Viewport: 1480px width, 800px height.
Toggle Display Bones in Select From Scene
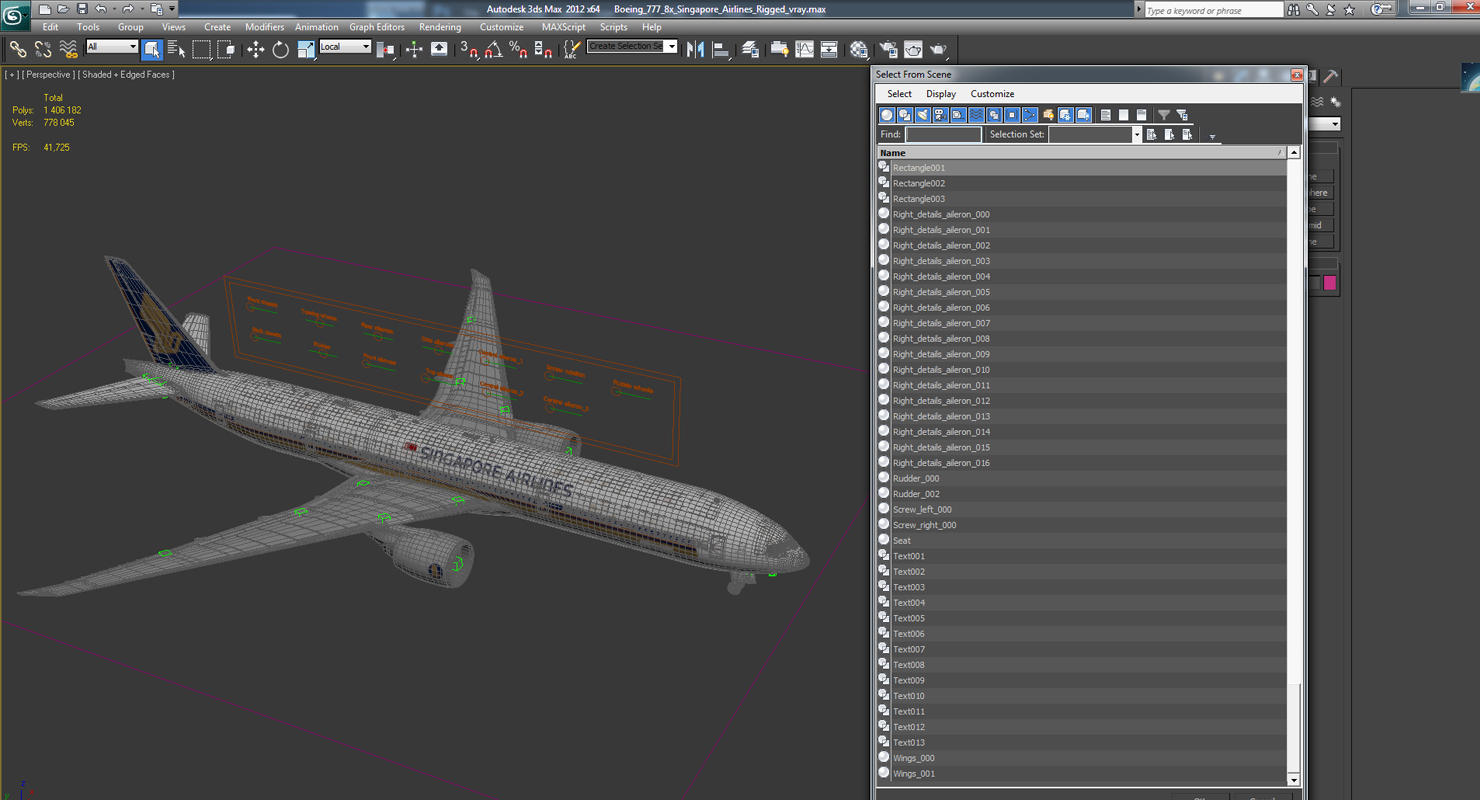point(1030,115)
